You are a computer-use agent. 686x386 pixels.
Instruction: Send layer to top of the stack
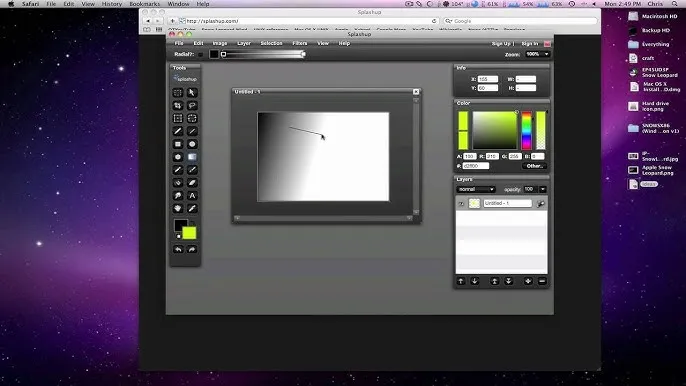click(494, 281)
